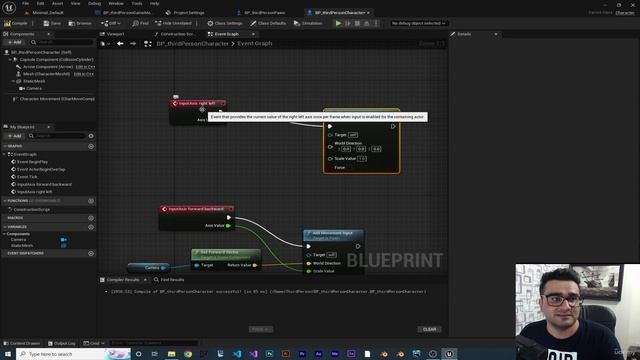The height and width of the screenshot is (360, 640).
Task: Click the EVENT DISPATCHERS plus icon
Action: point(91,253)
